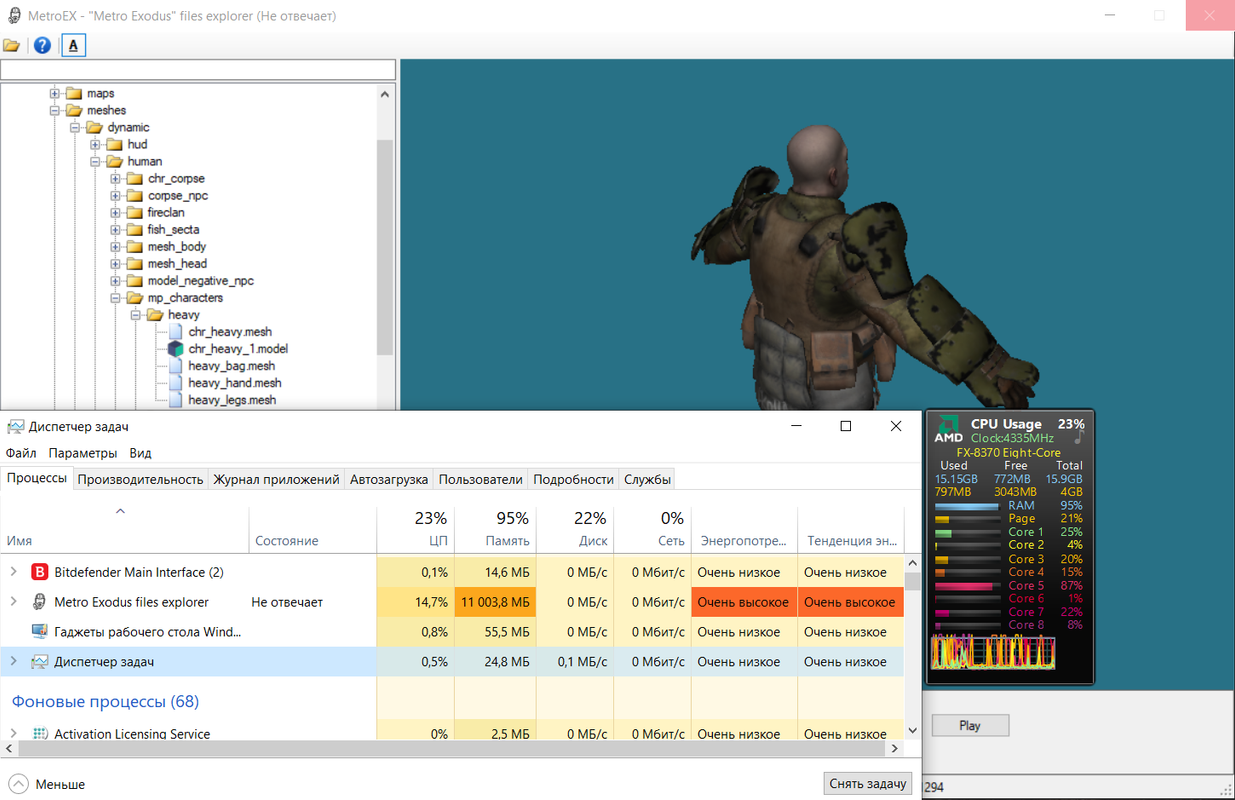The height and width of the screenshot is (800, 1235).
Task: Collapse the dynamic tree node
Action: click(x=75, y=127)
